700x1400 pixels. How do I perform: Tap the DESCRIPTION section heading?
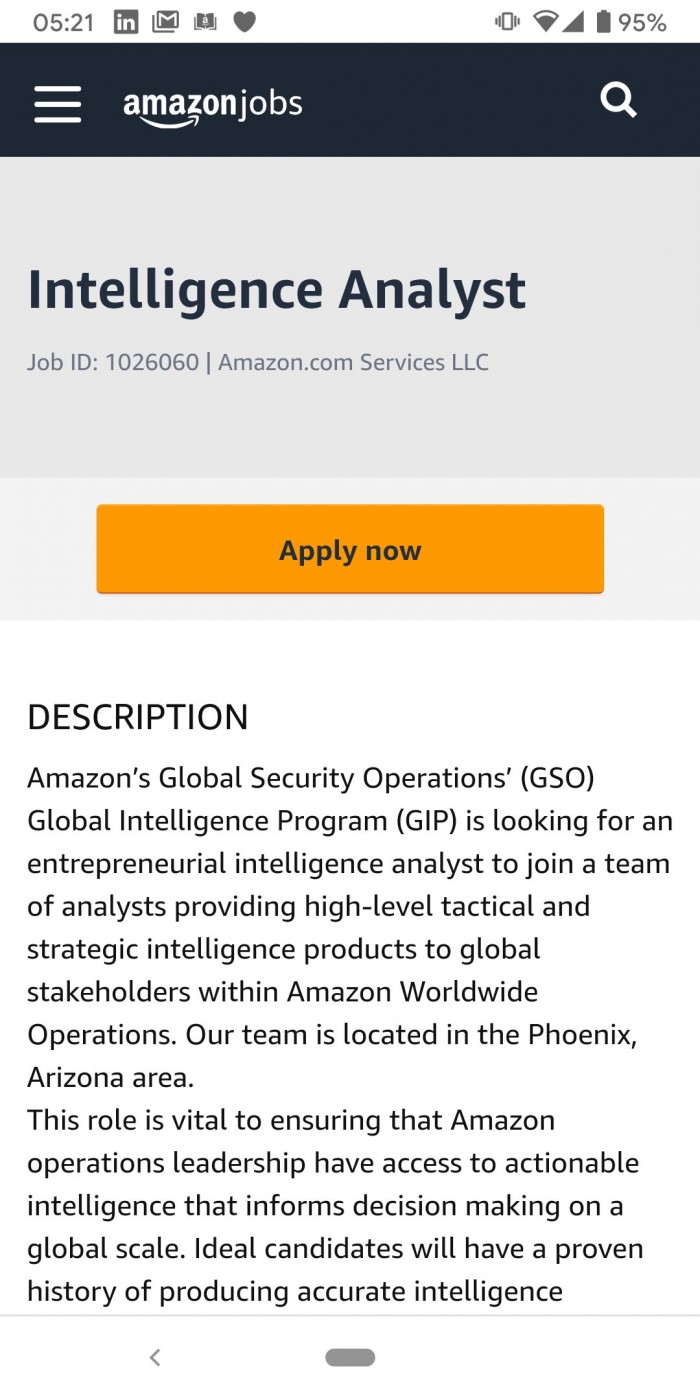(x=137, y=717)
